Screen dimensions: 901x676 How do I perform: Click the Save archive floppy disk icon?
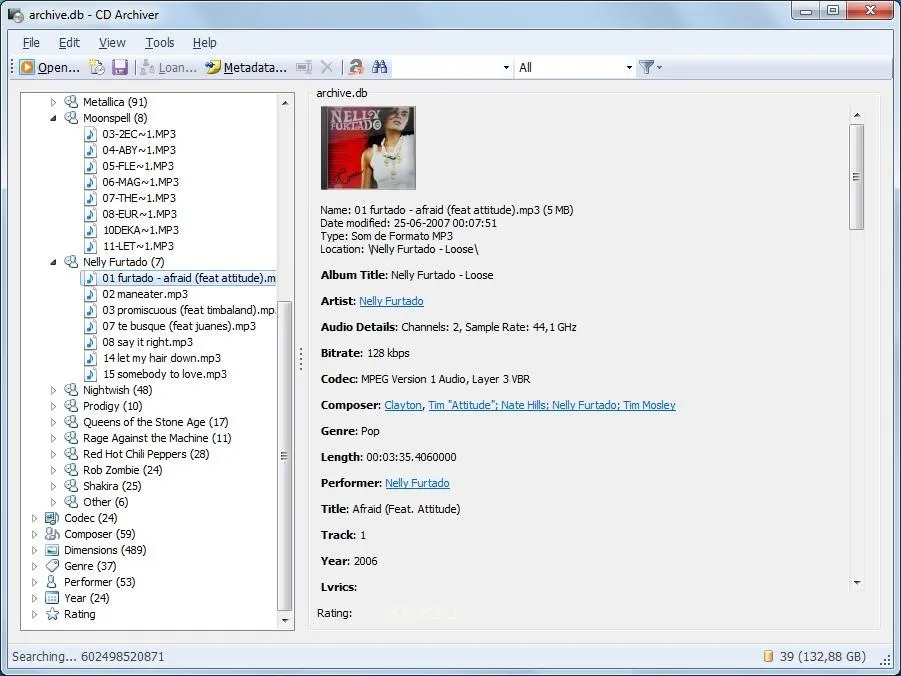(x=121, y=67)
